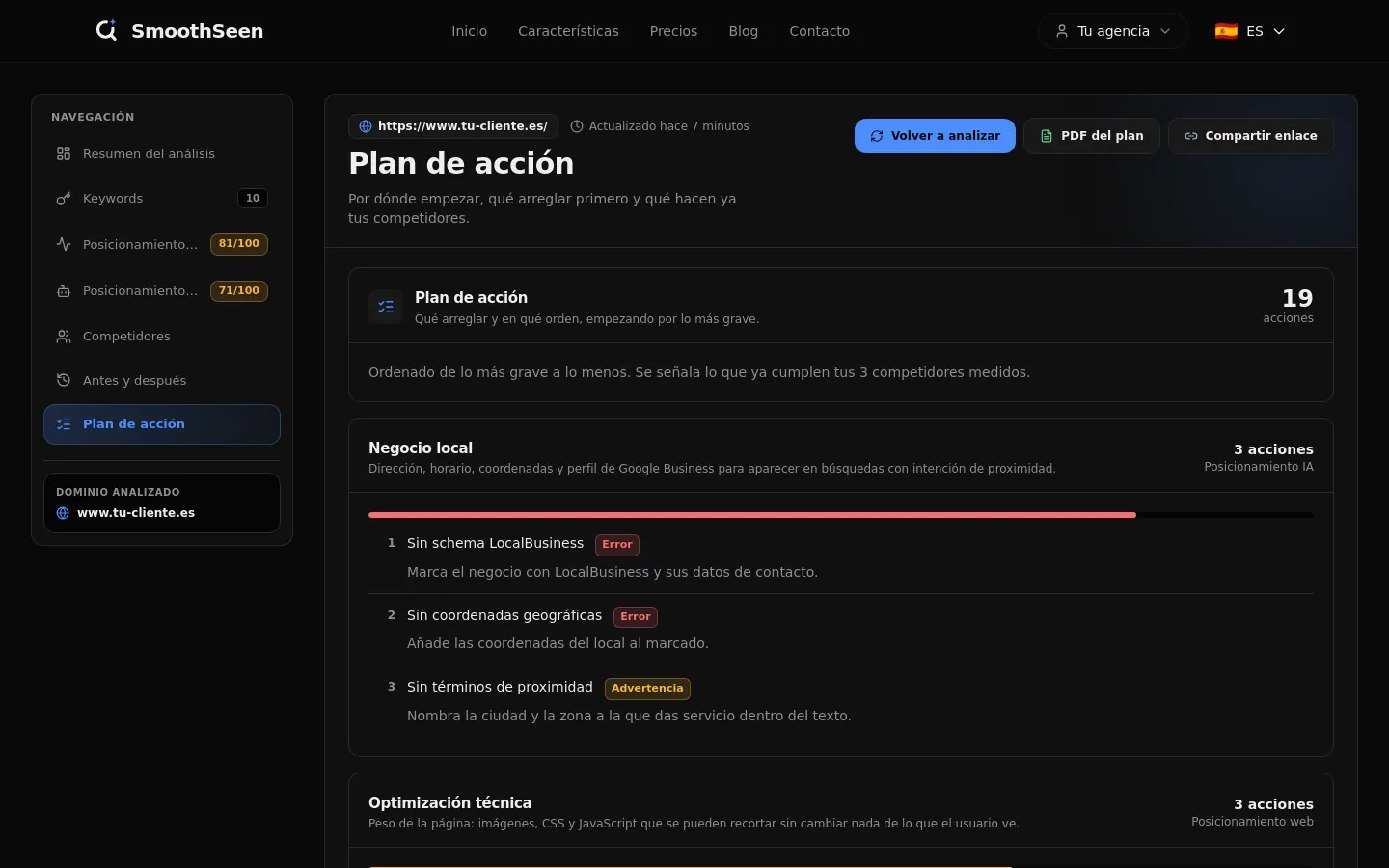Viewport: 1389px width, 868px height.
Task: Open Resumen del análisis in sidebar
Action: 162,153
